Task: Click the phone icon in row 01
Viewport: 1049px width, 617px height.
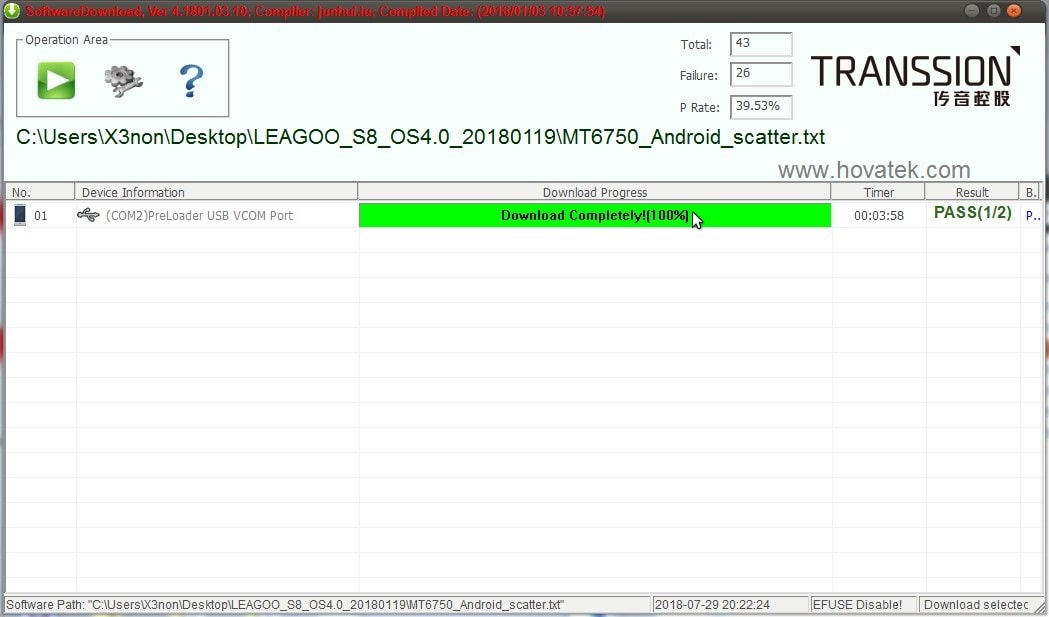Action: point(20,215)
